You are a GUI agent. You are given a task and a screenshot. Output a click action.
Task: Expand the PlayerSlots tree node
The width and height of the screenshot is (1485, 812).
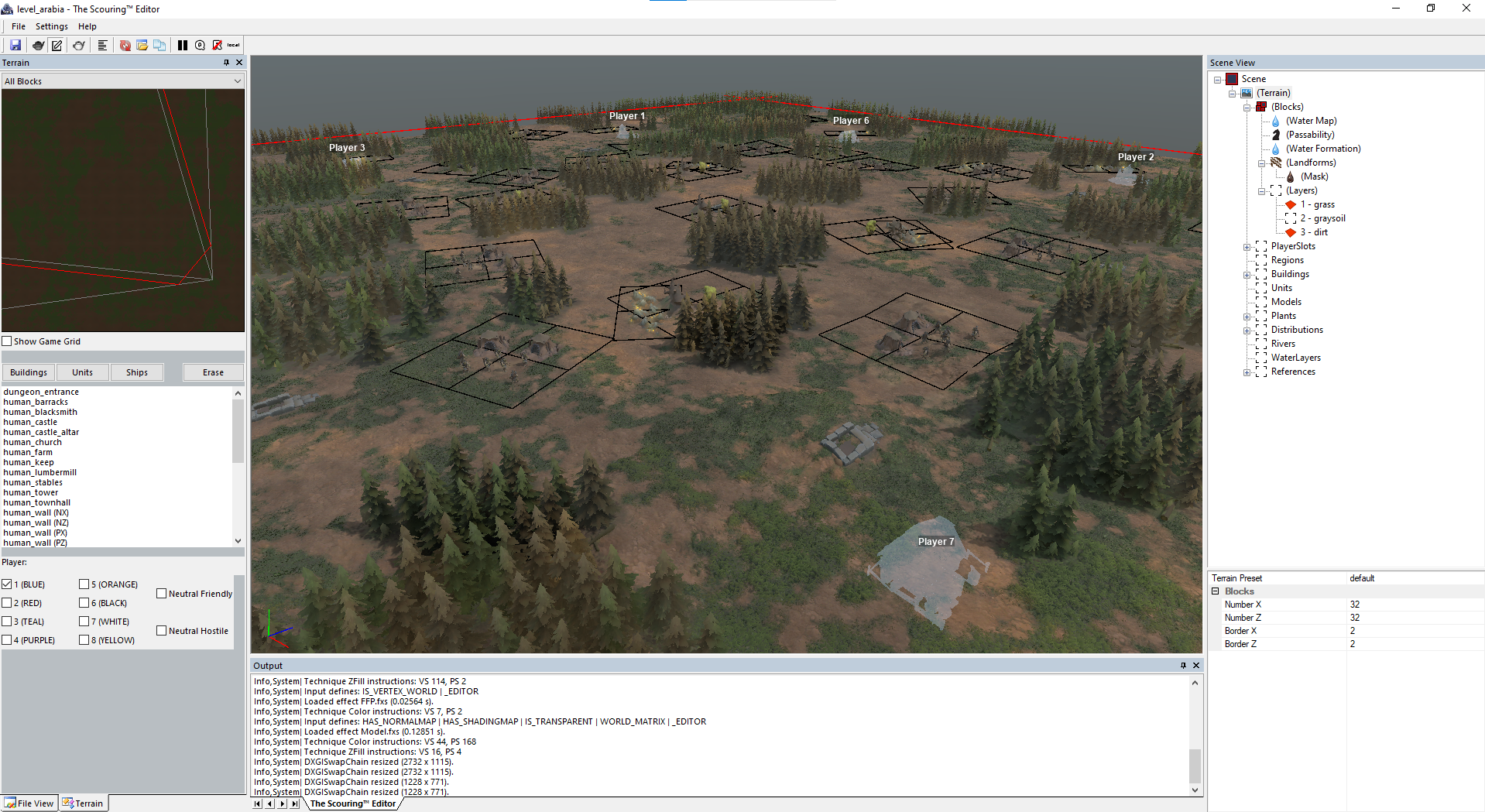[1247, 247]
